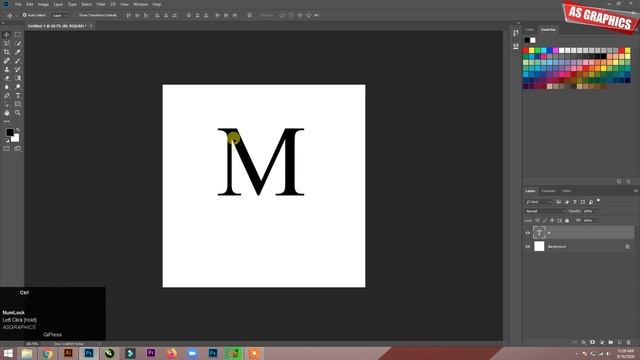Choose the red swatch in Swatches panel
This screenshot has height=360, width=640.
click(526, 50)
